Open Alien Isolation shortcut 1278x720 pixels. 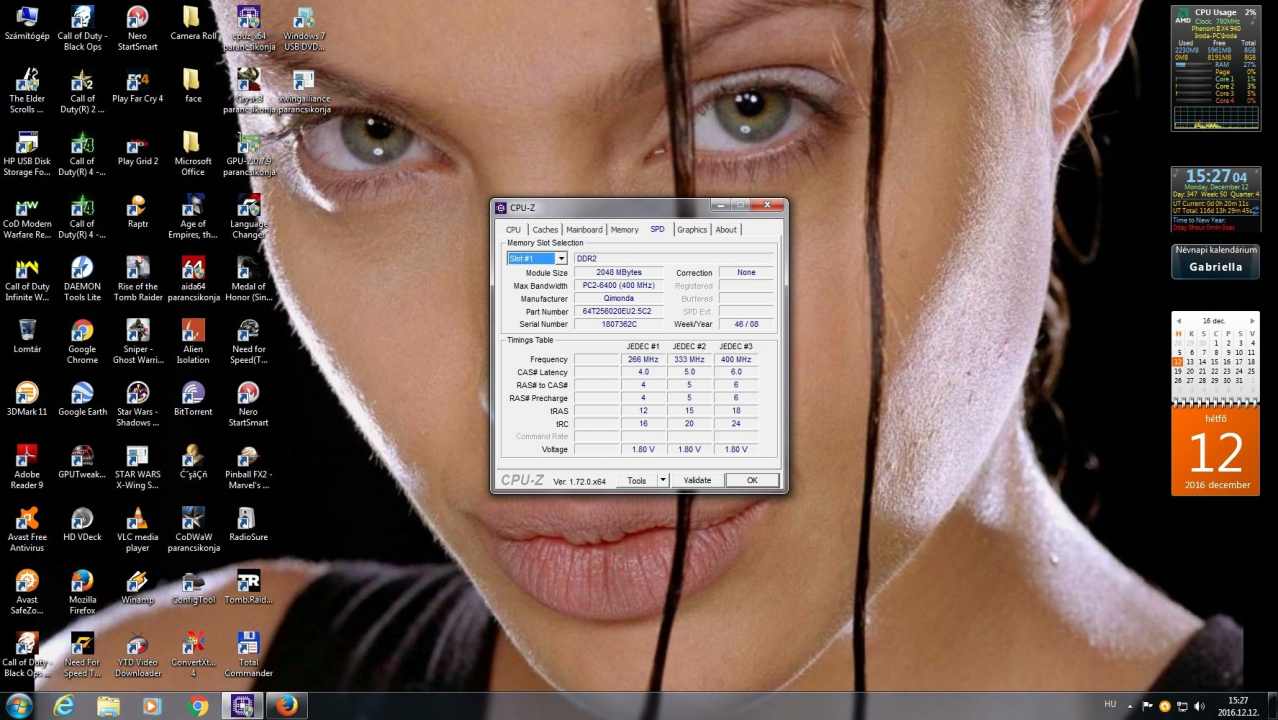[193, 342]
